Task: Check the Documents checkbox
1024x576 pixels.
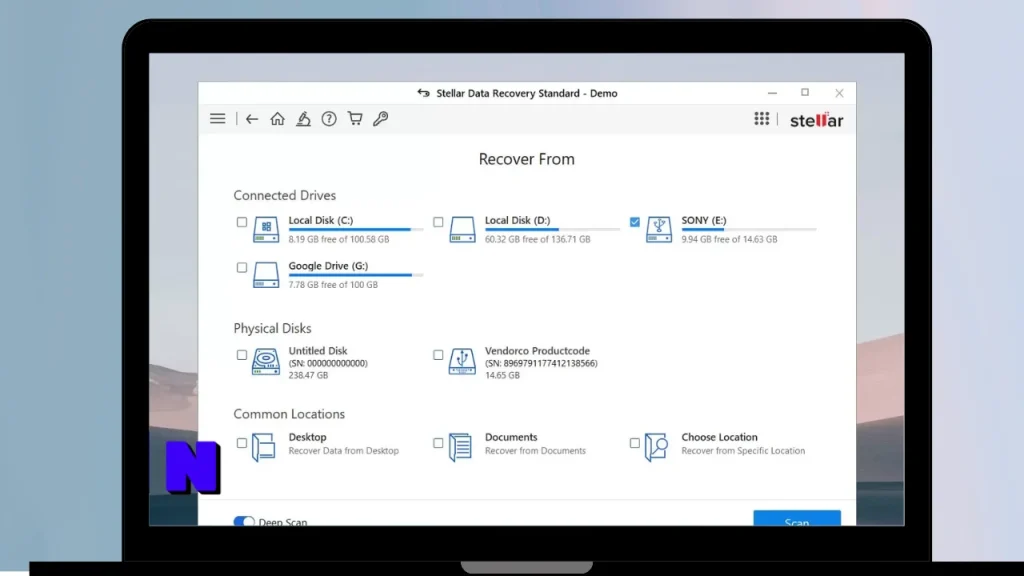Action: [438, 443]
